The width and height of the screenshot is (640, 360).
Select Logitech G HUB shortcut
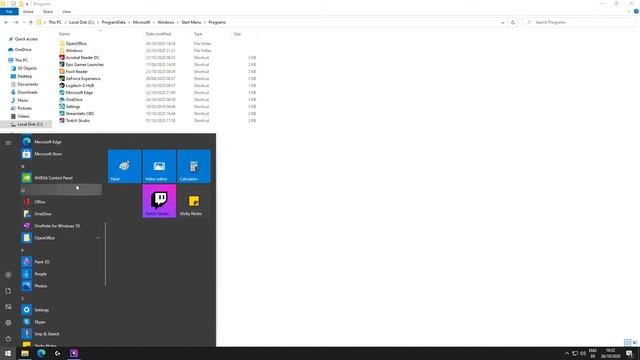click(x=80, y=85)
